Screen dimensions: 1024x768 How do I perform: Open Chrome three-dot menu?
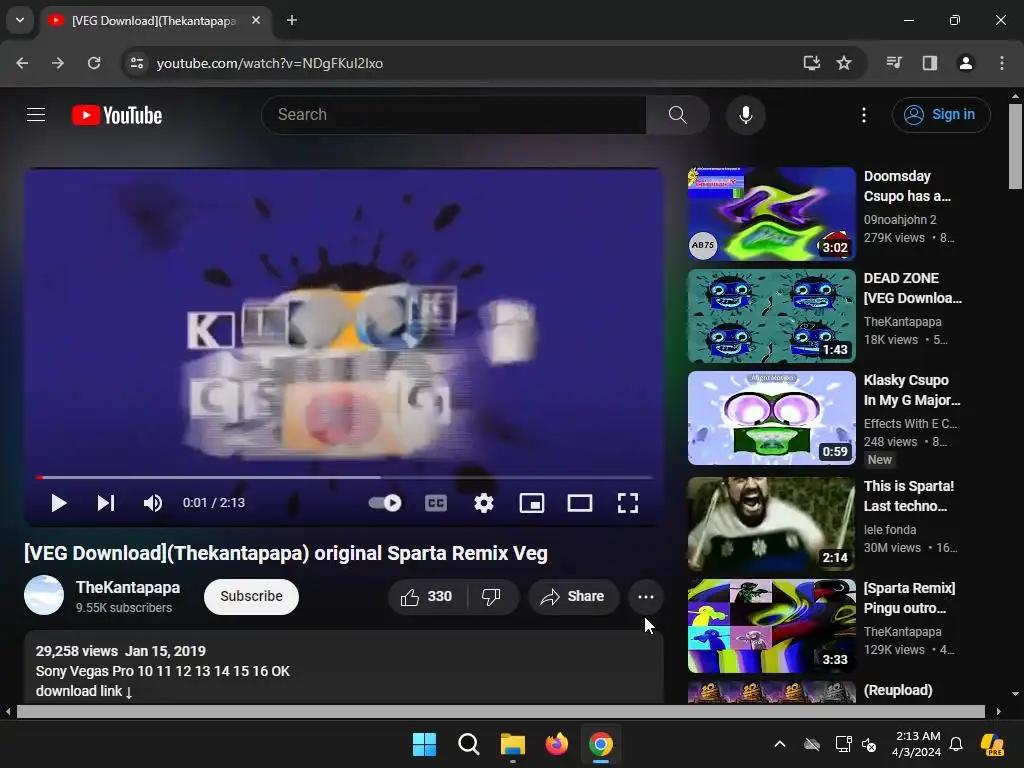[1002, 63]
